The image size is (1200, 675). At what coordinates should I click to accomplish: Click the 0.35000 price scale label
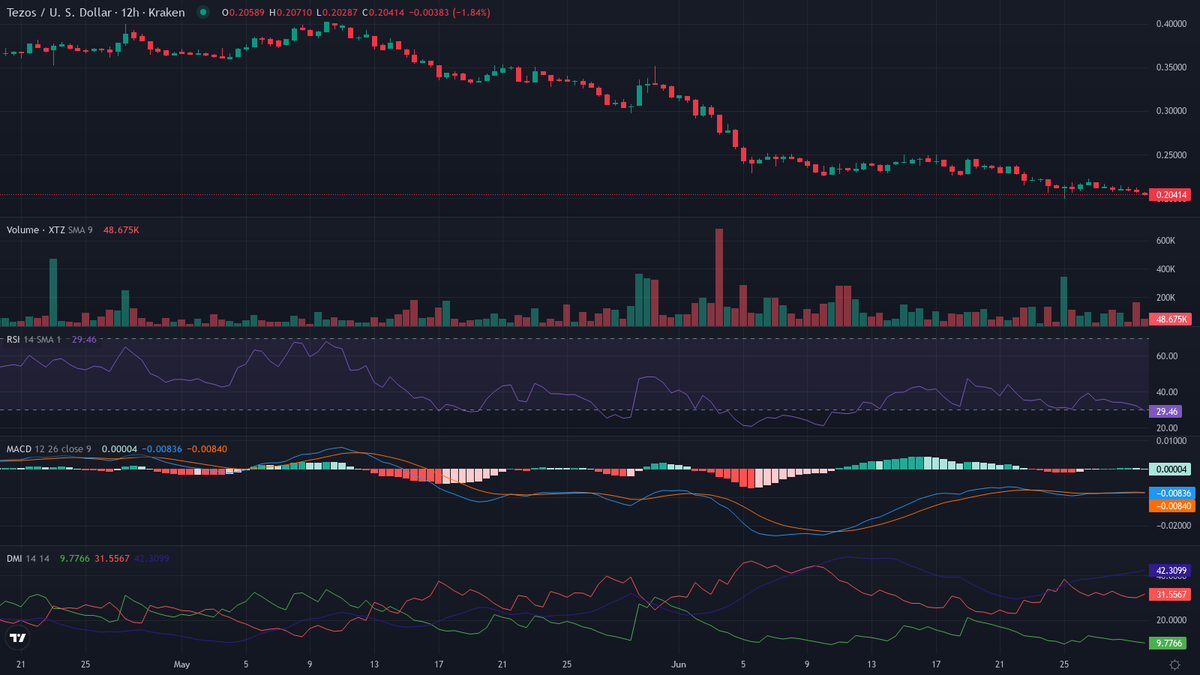[1171, 67]
